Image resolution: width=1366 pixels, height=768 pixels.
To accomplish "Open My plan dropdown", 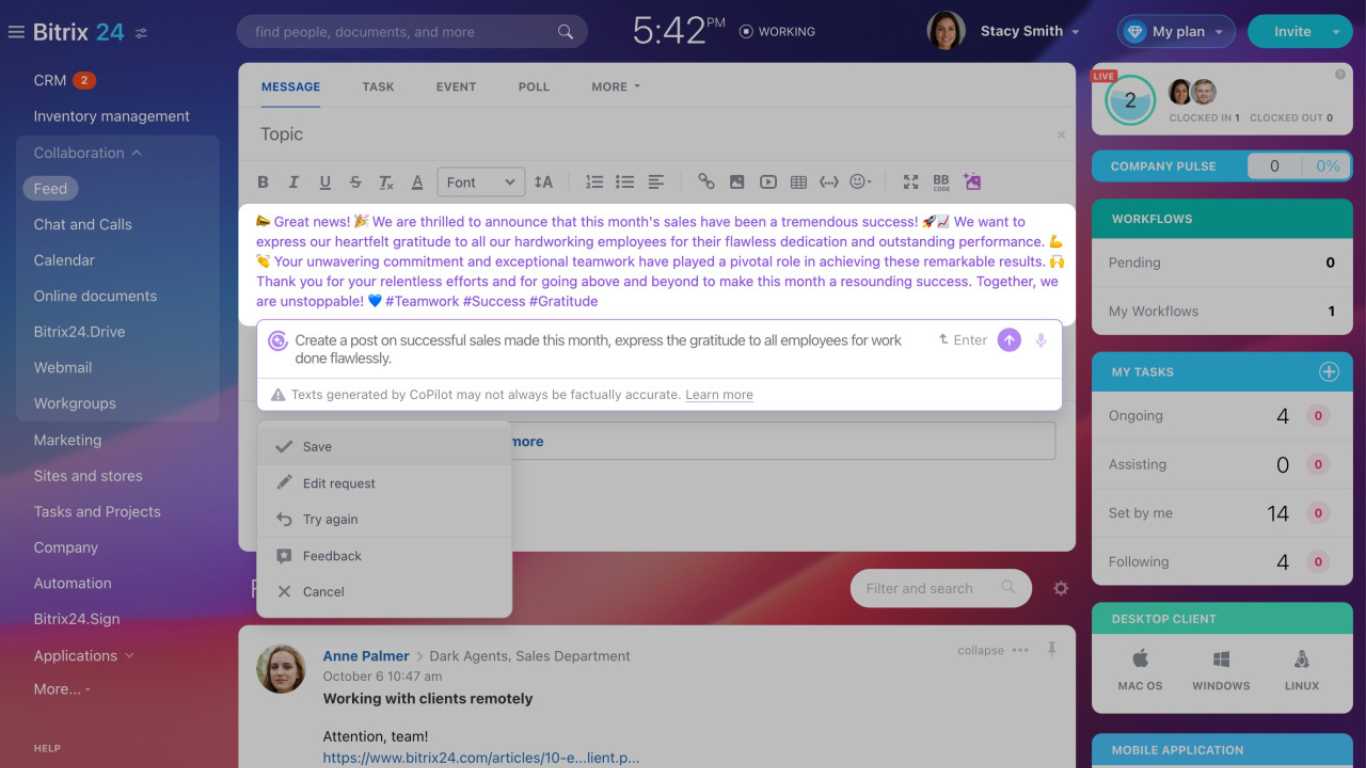I will tap(1176, 32).
